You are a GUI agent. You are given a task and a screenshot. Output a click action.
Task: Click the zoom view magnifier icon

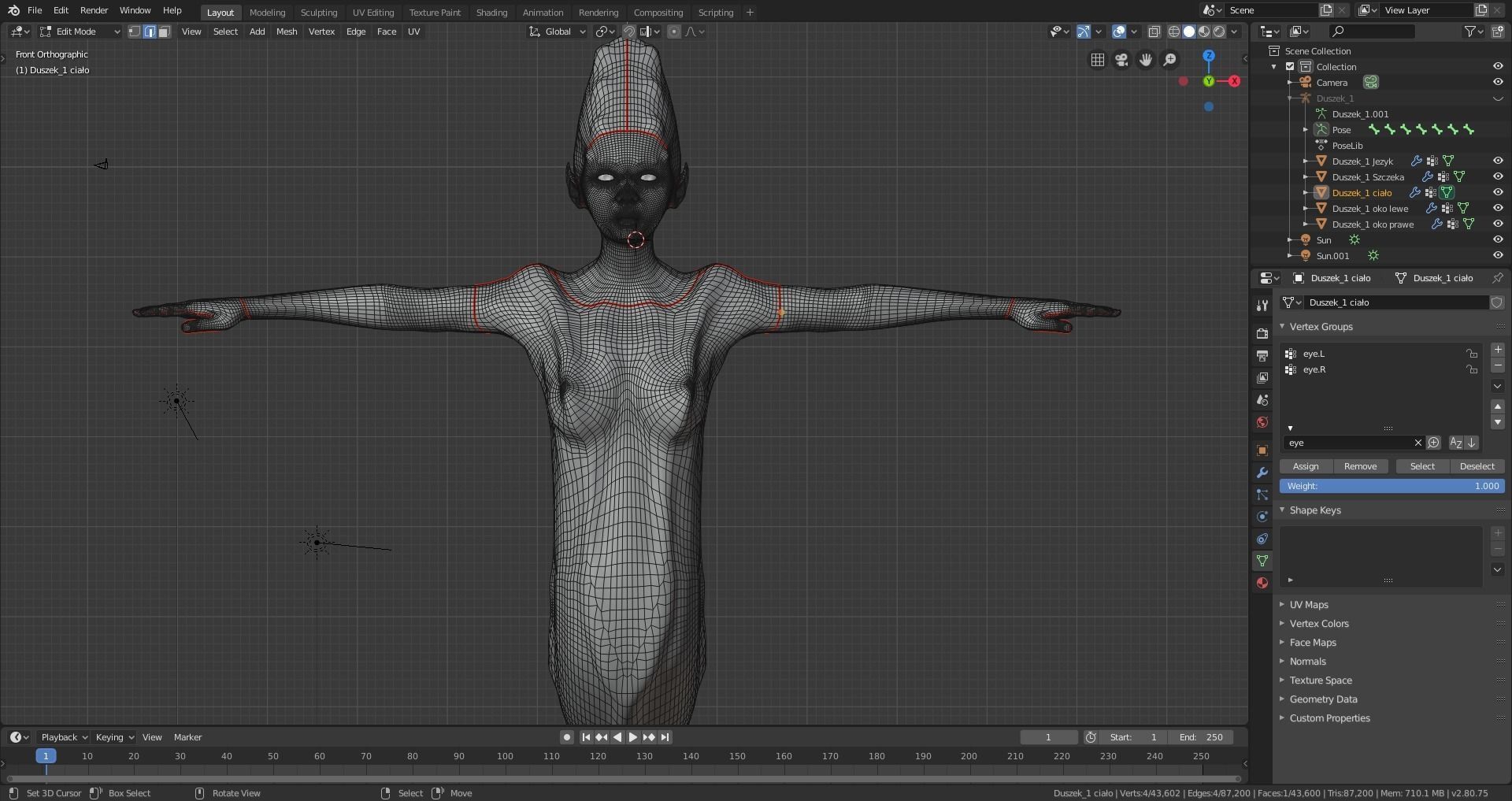click(1170, 60)
